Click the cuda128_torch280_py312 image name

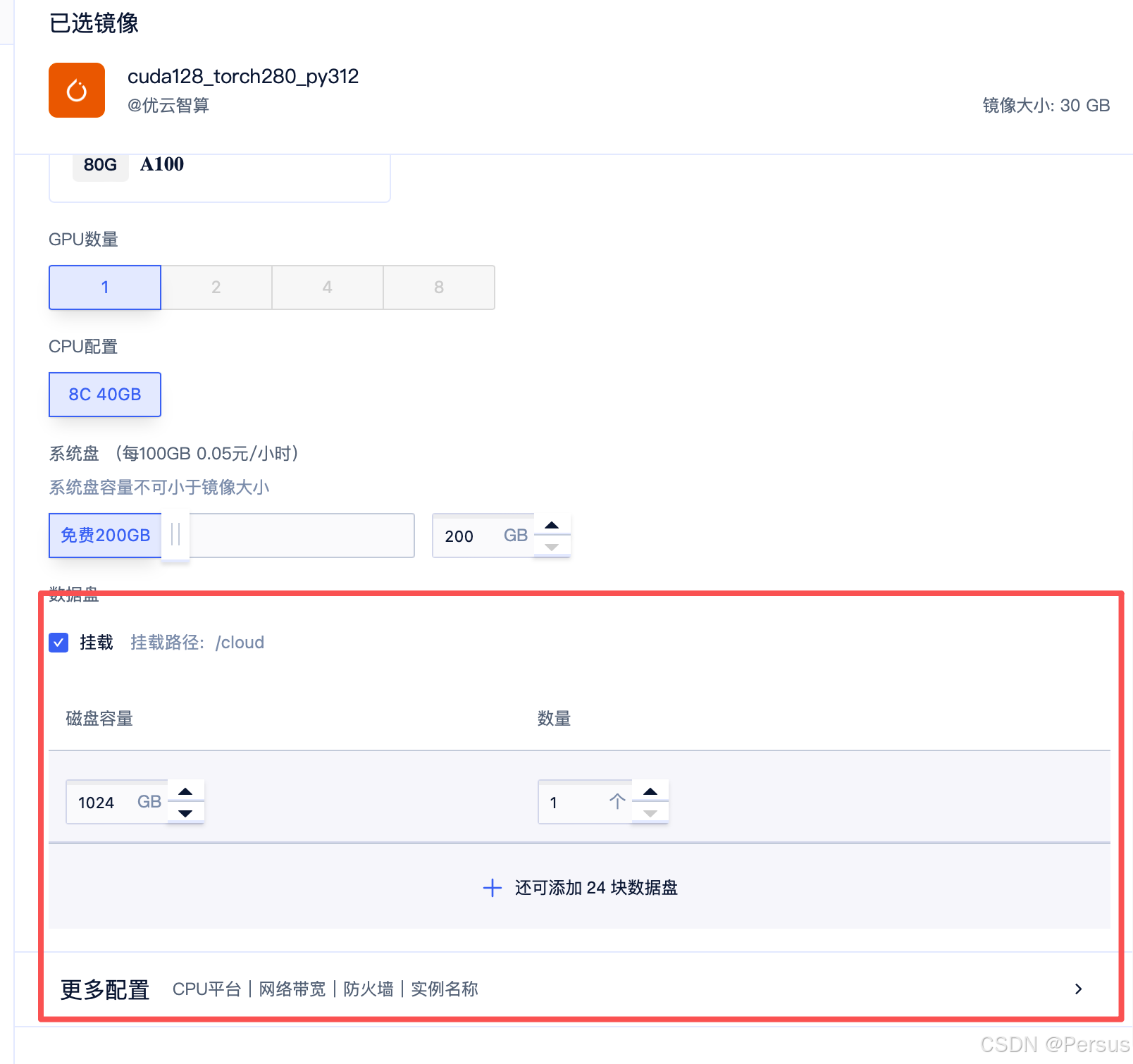tap(243, 76)
